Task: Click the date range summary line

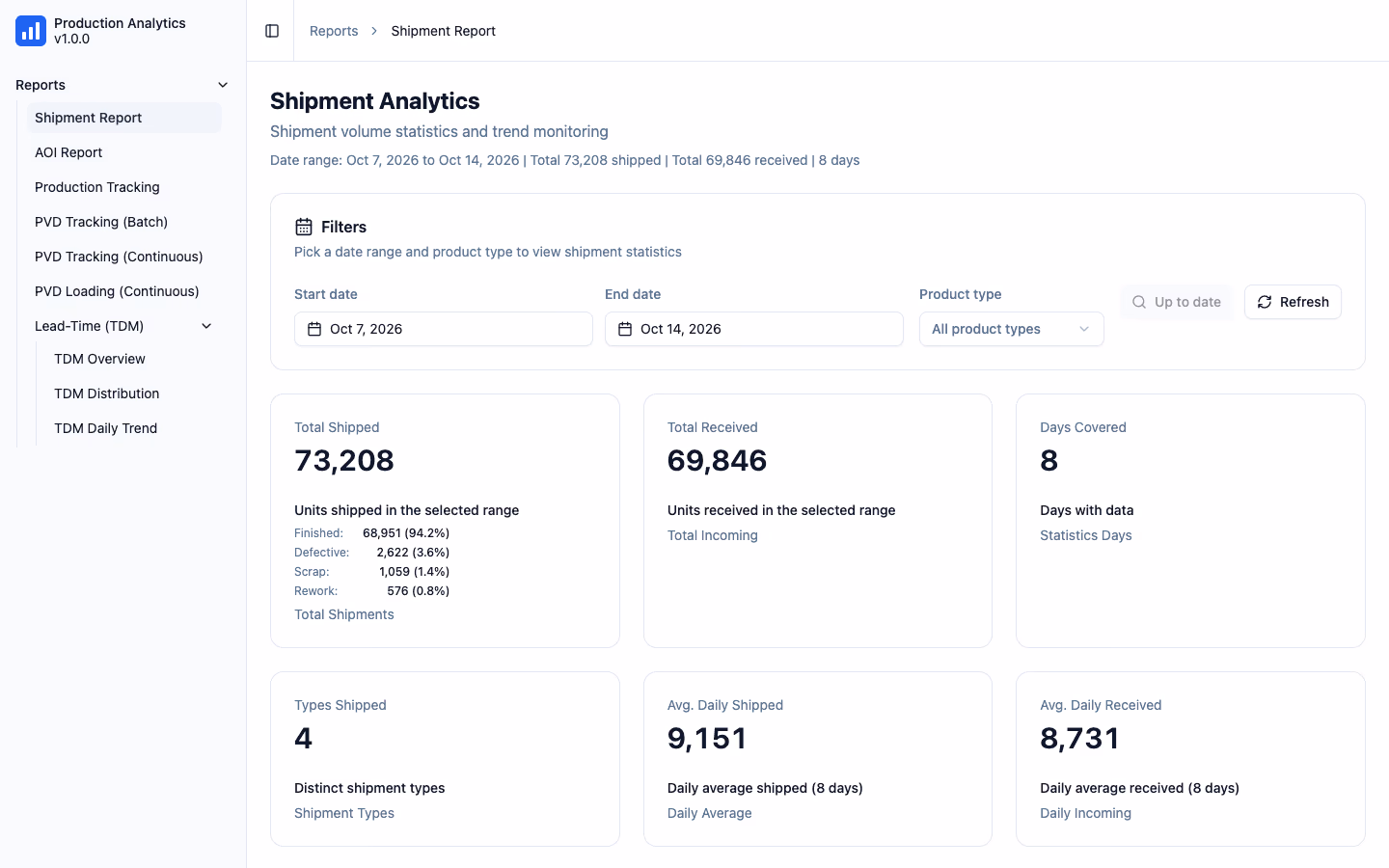Action: coord(564,160)
